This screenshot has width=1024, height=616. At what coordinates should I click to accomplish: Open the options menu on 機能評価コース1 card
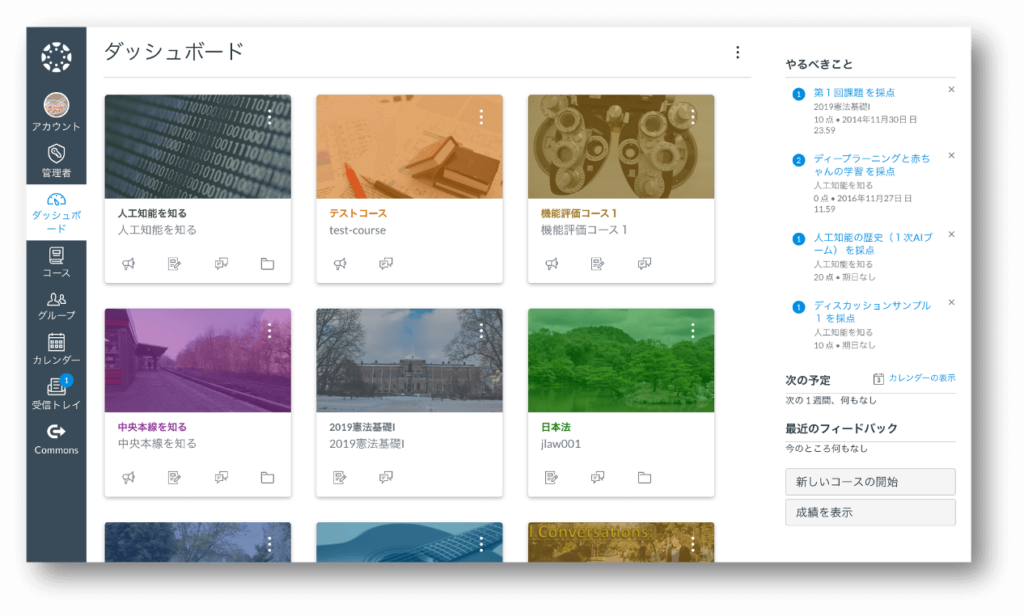pyautogui.click(x=693, y=118)
